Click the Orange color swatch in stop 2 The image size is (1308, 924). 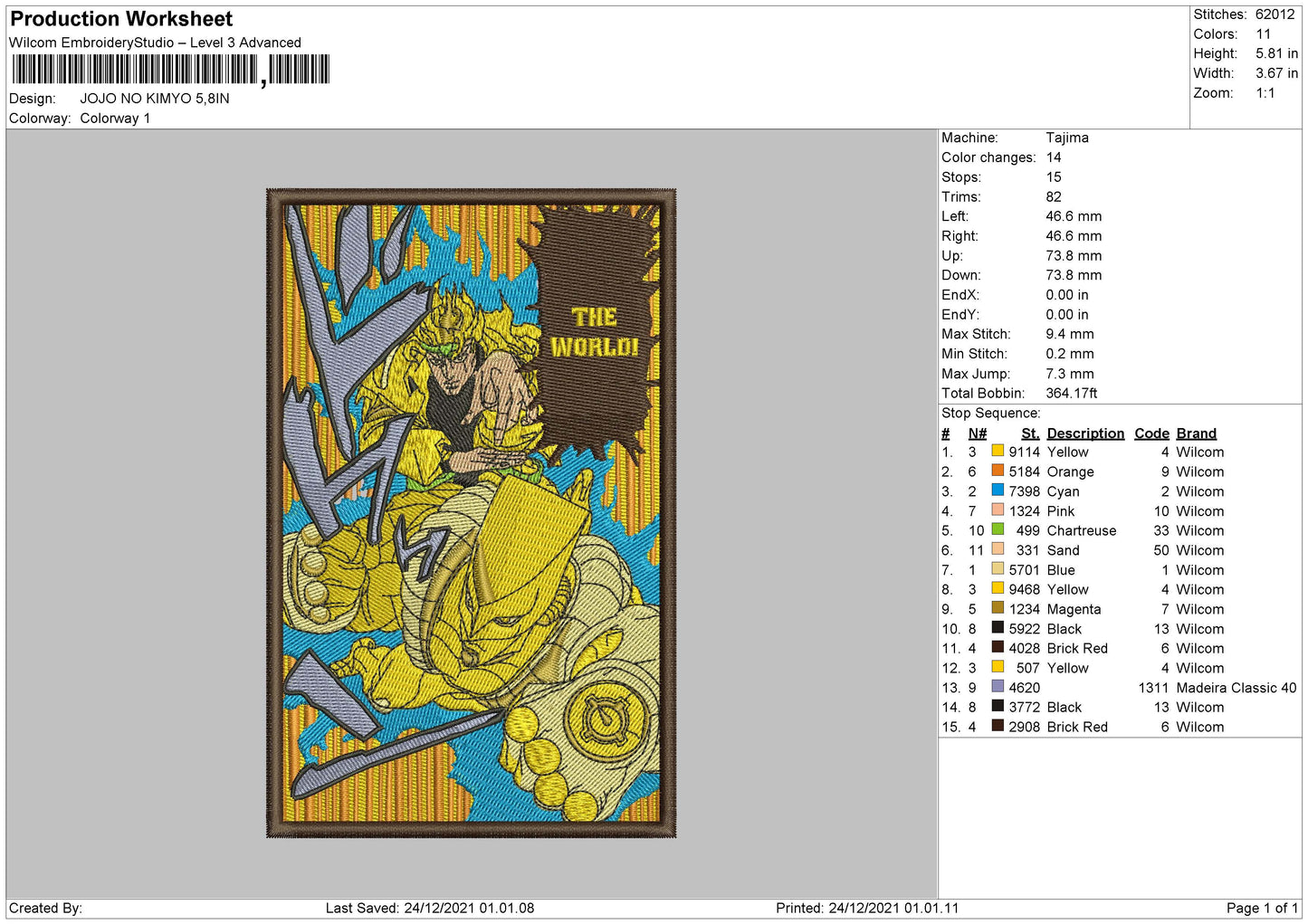tap(998, 471)
